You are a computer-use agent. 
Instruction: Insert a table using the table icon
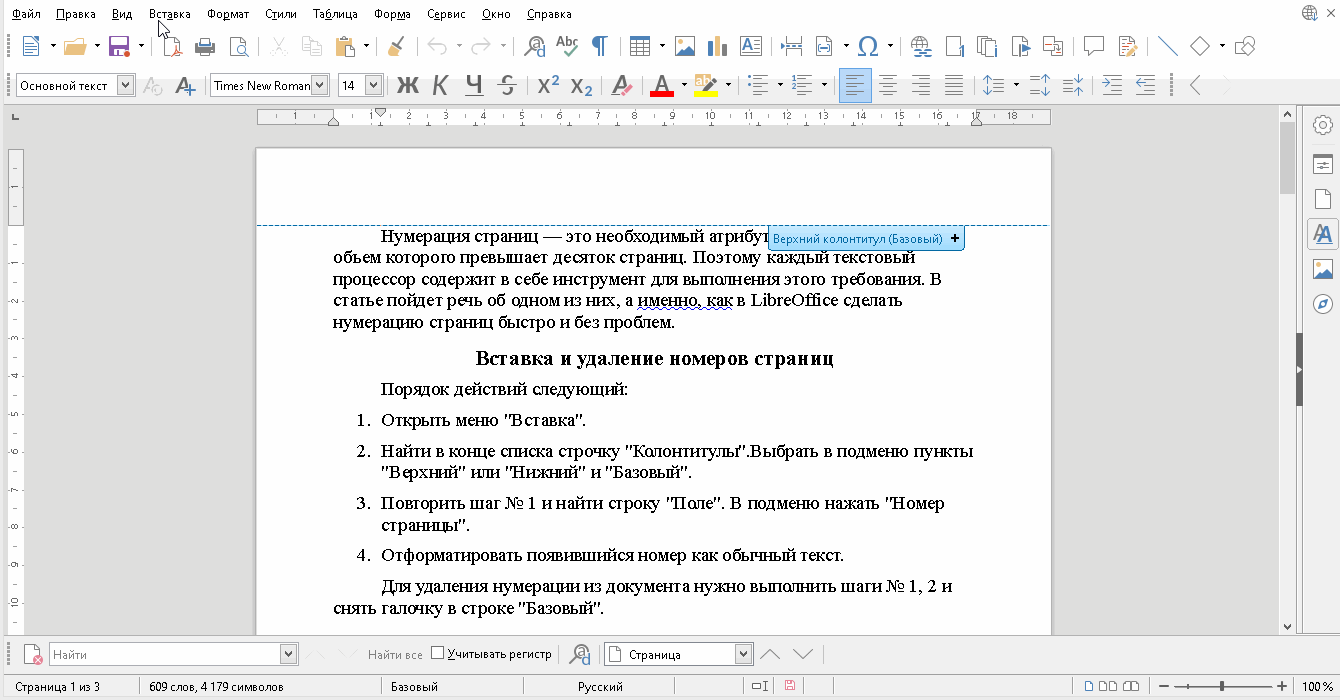click(x=640, y=46)
